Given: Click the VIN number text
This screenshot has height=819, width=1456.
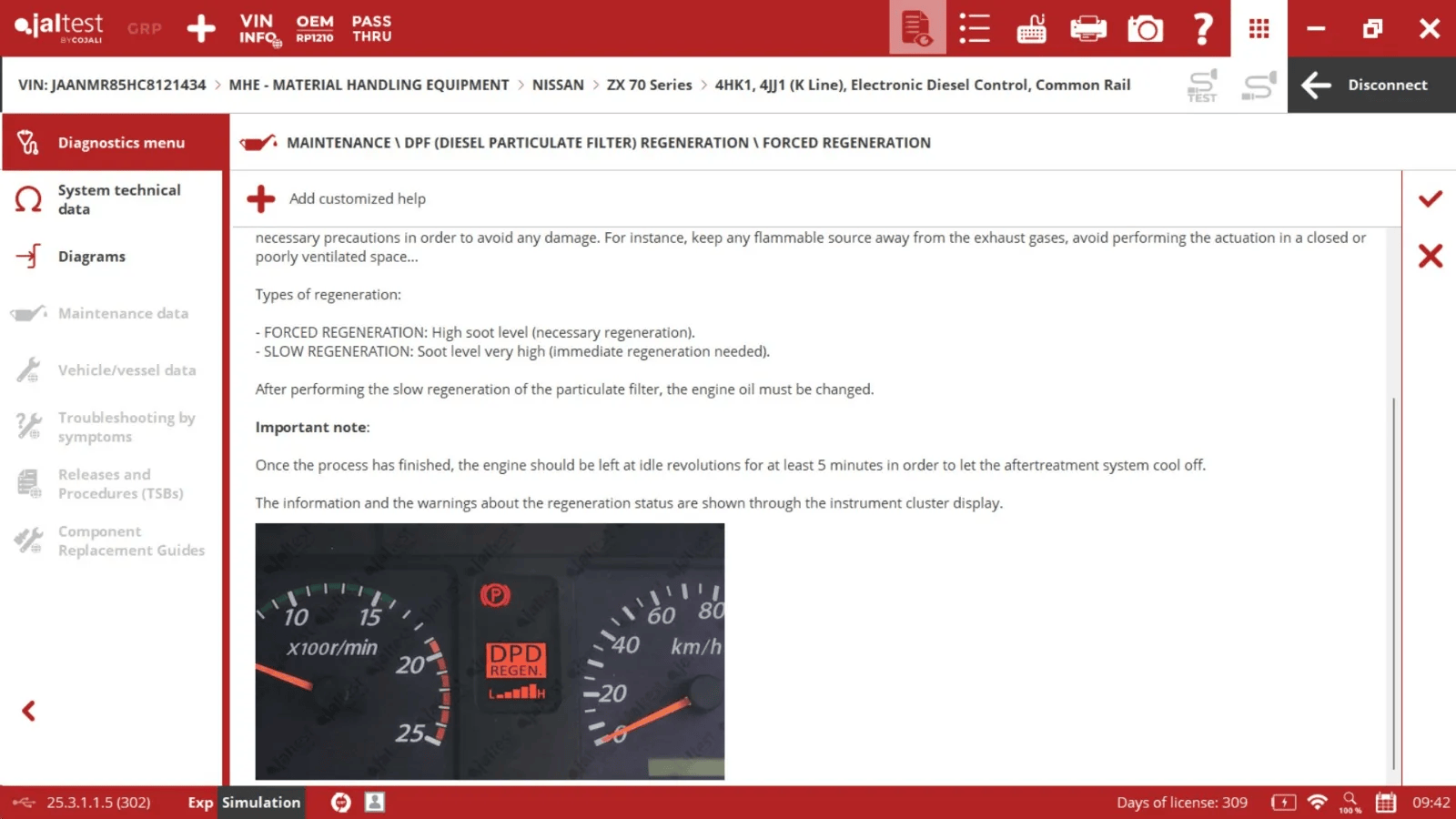Looking at the screenshot, I should (x=112, y=85).
